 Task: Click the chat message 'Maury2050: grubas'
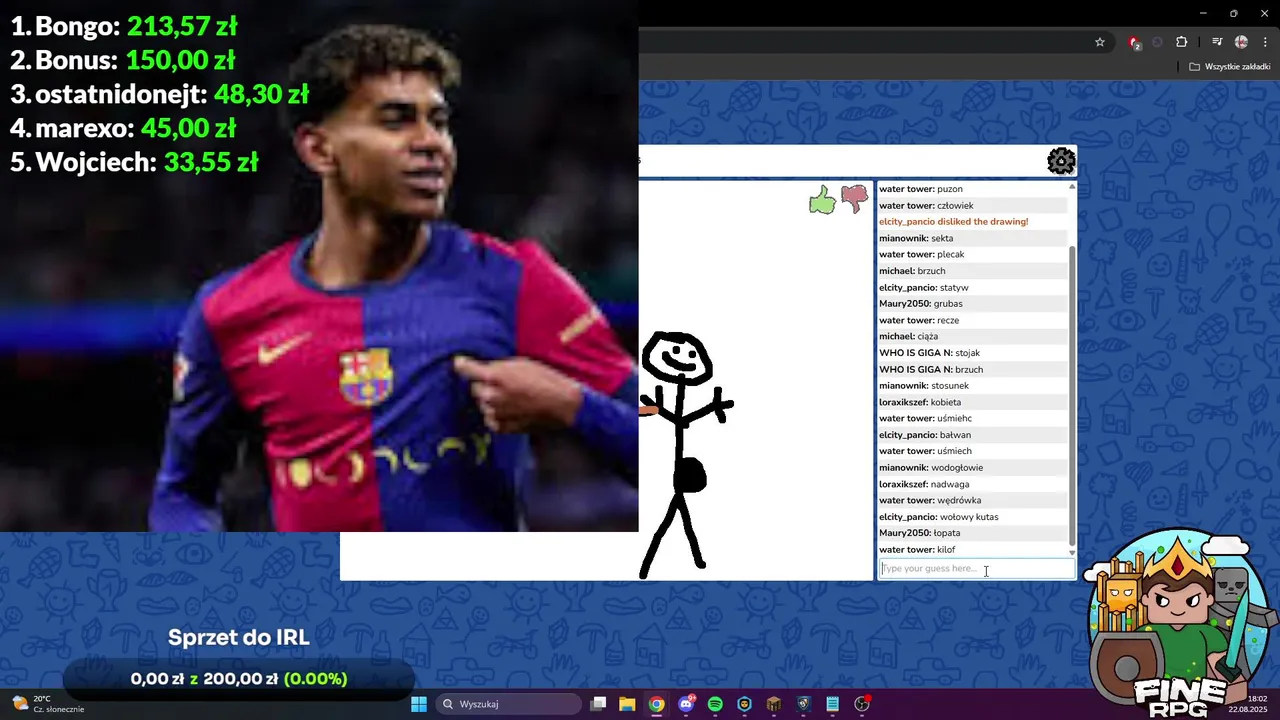tap(920, 303)
